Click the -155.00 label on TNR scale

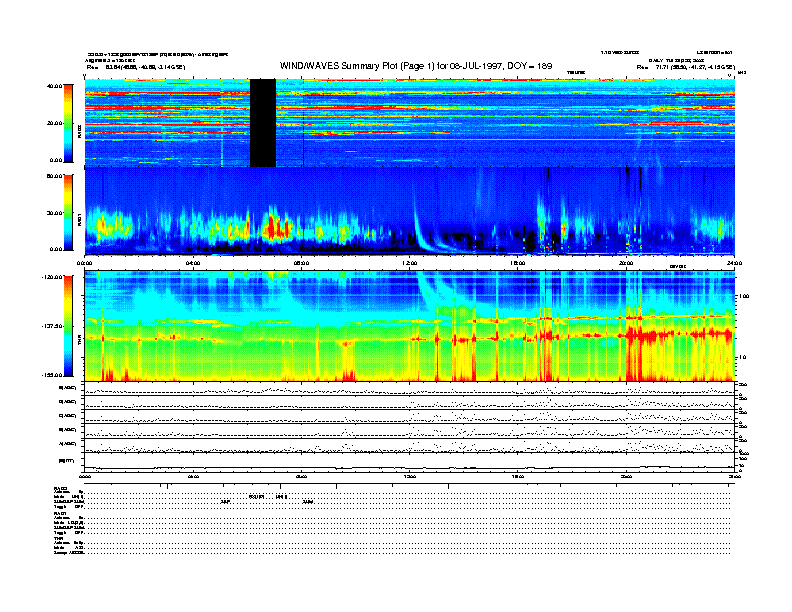tap(52, 375)
